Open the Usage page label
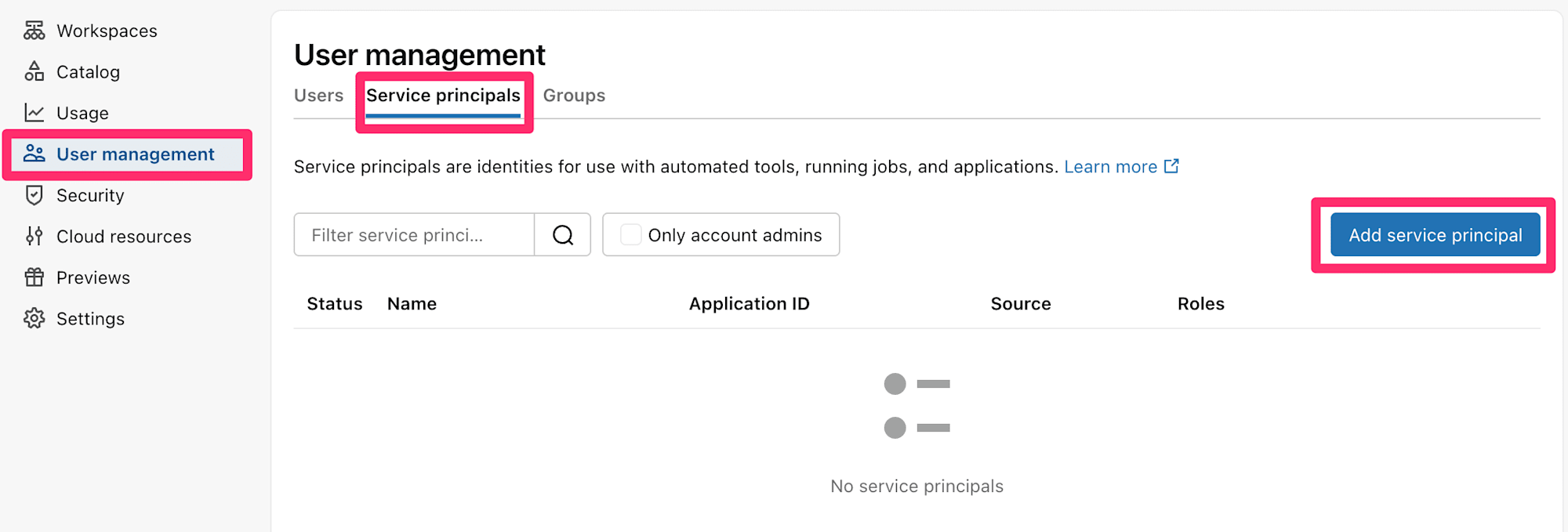The image size is (1568, 532). [82, 113]
